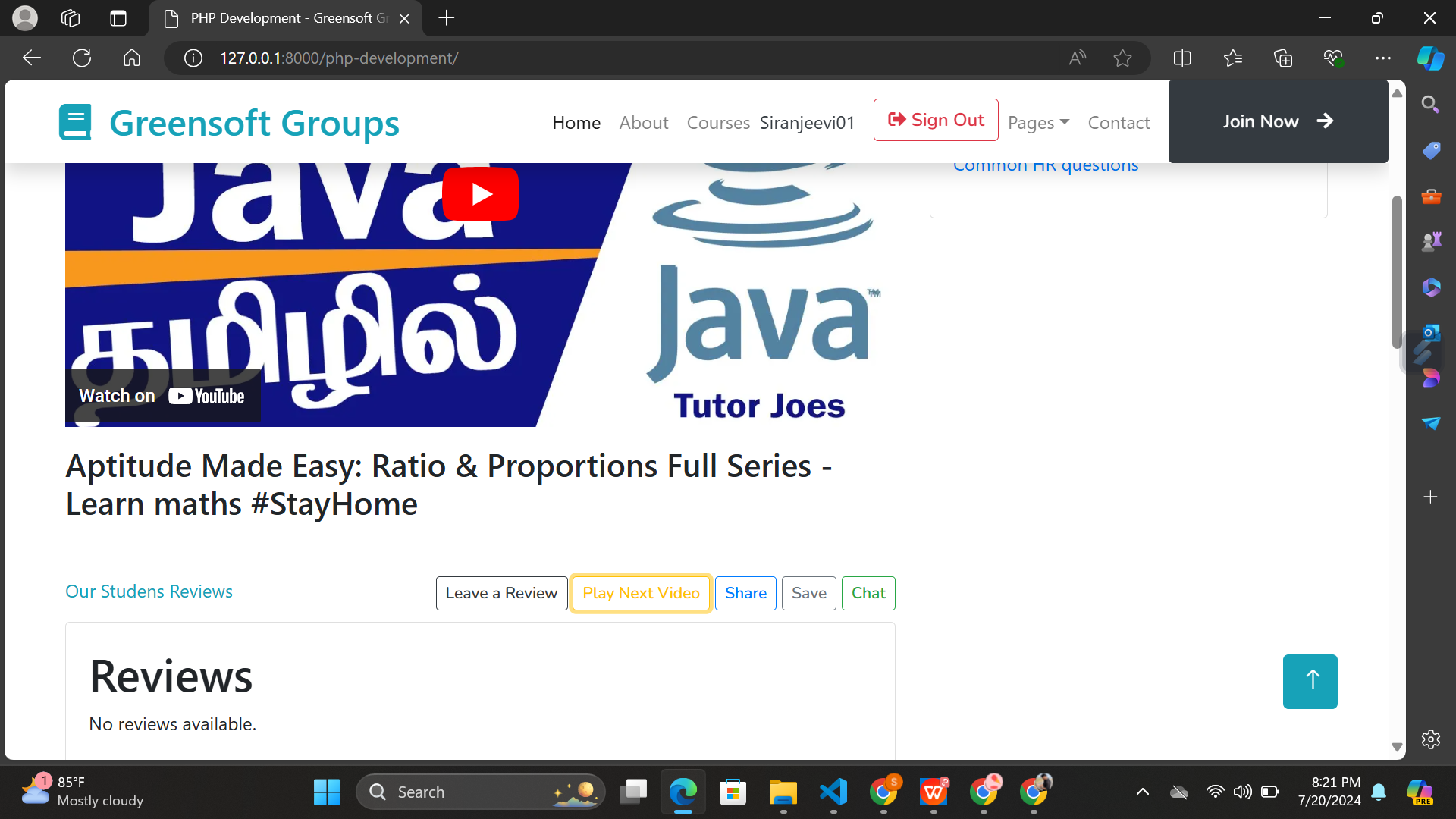Open the Workspaces icon

71,18
